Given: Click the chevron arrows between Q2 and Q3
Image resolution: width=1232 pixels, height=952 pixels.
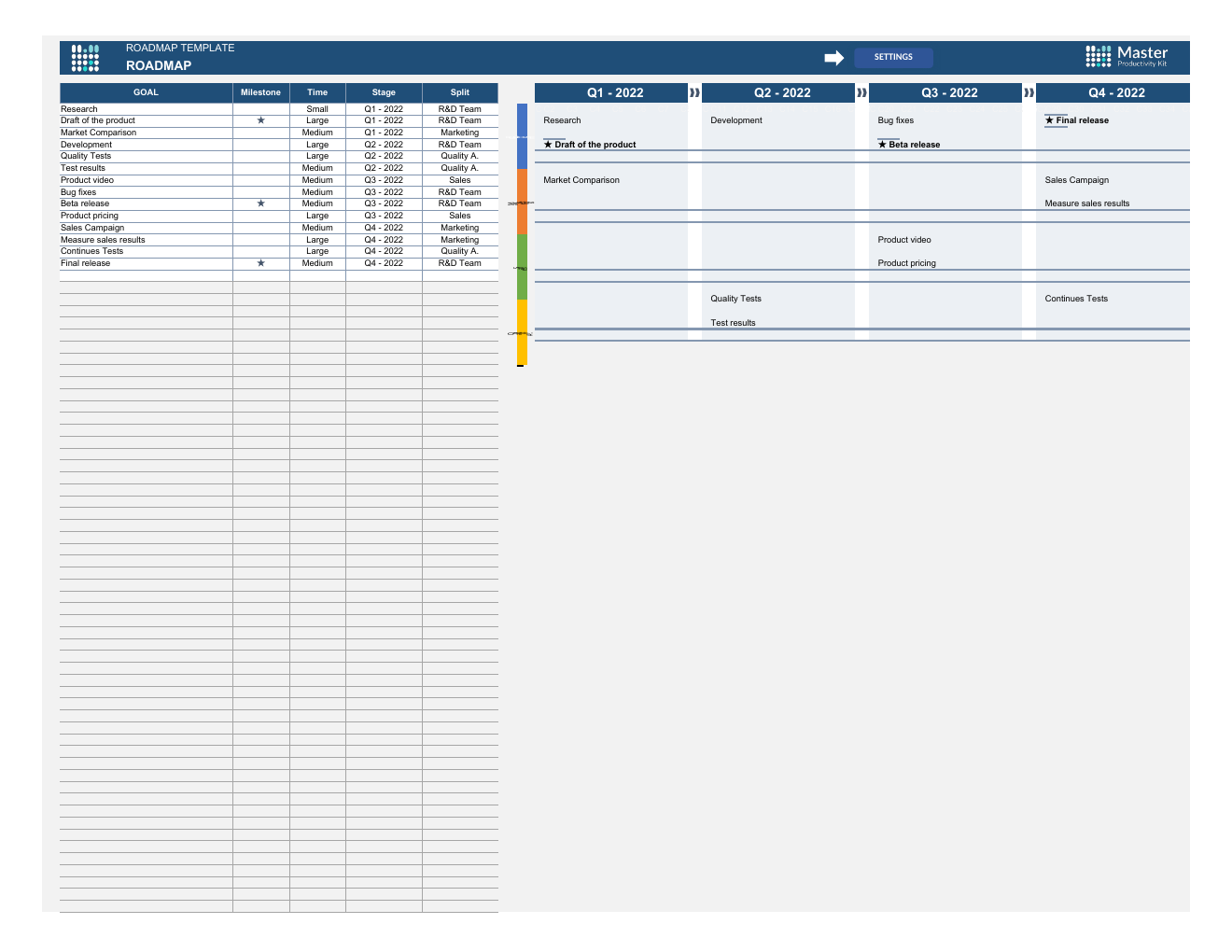Looking at the screenshot, I should 861,92.
